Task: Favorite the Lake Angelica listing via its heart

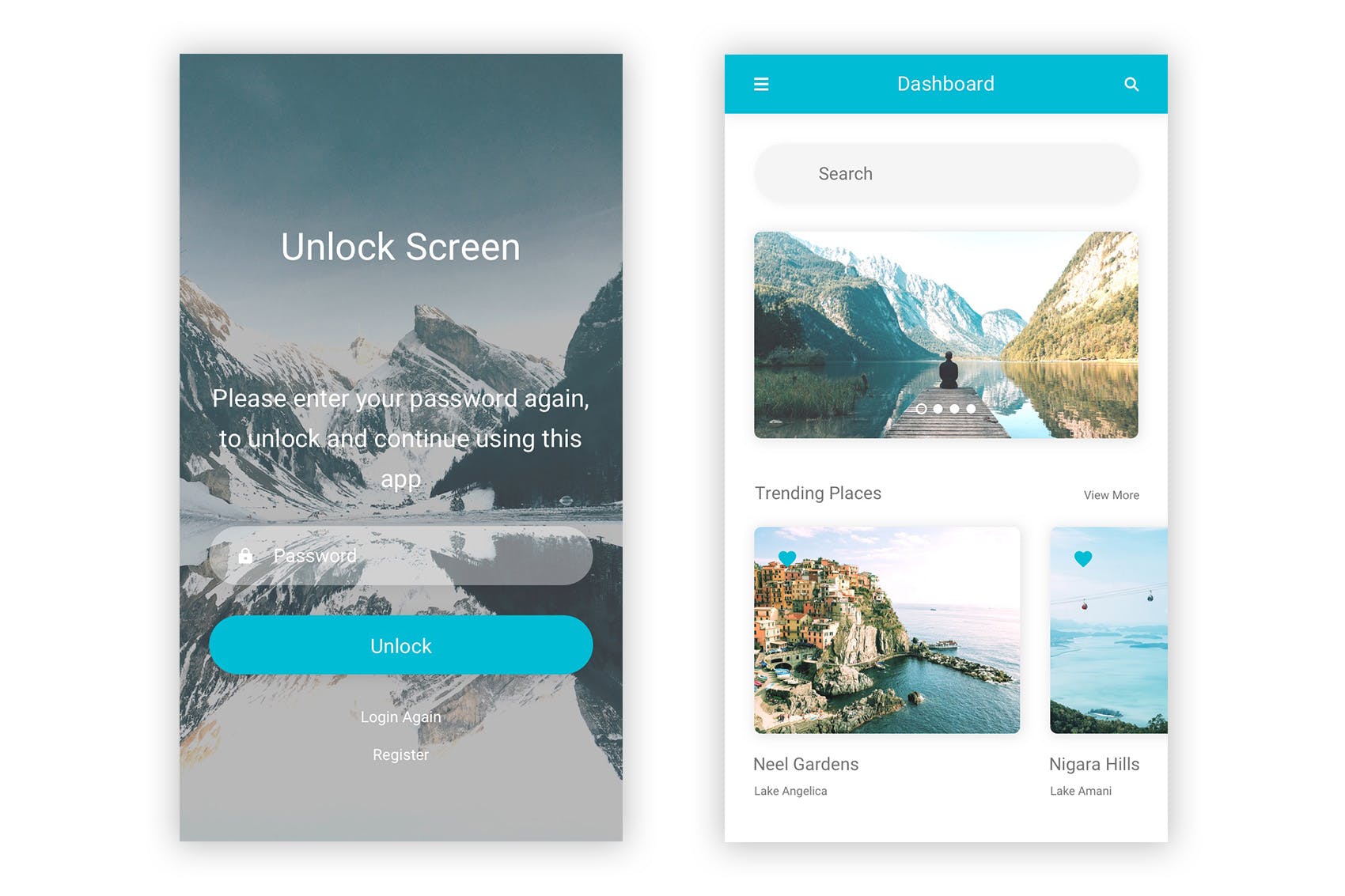Action: 787,558
